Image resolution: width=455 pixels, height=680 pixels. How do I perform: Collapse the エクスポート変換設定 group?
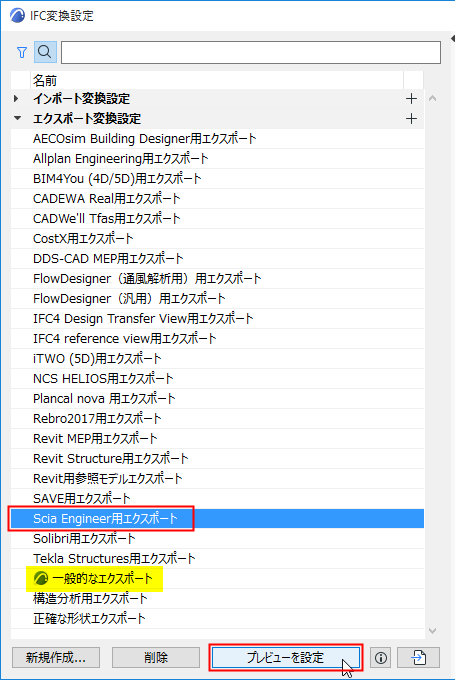coord(17,118)
